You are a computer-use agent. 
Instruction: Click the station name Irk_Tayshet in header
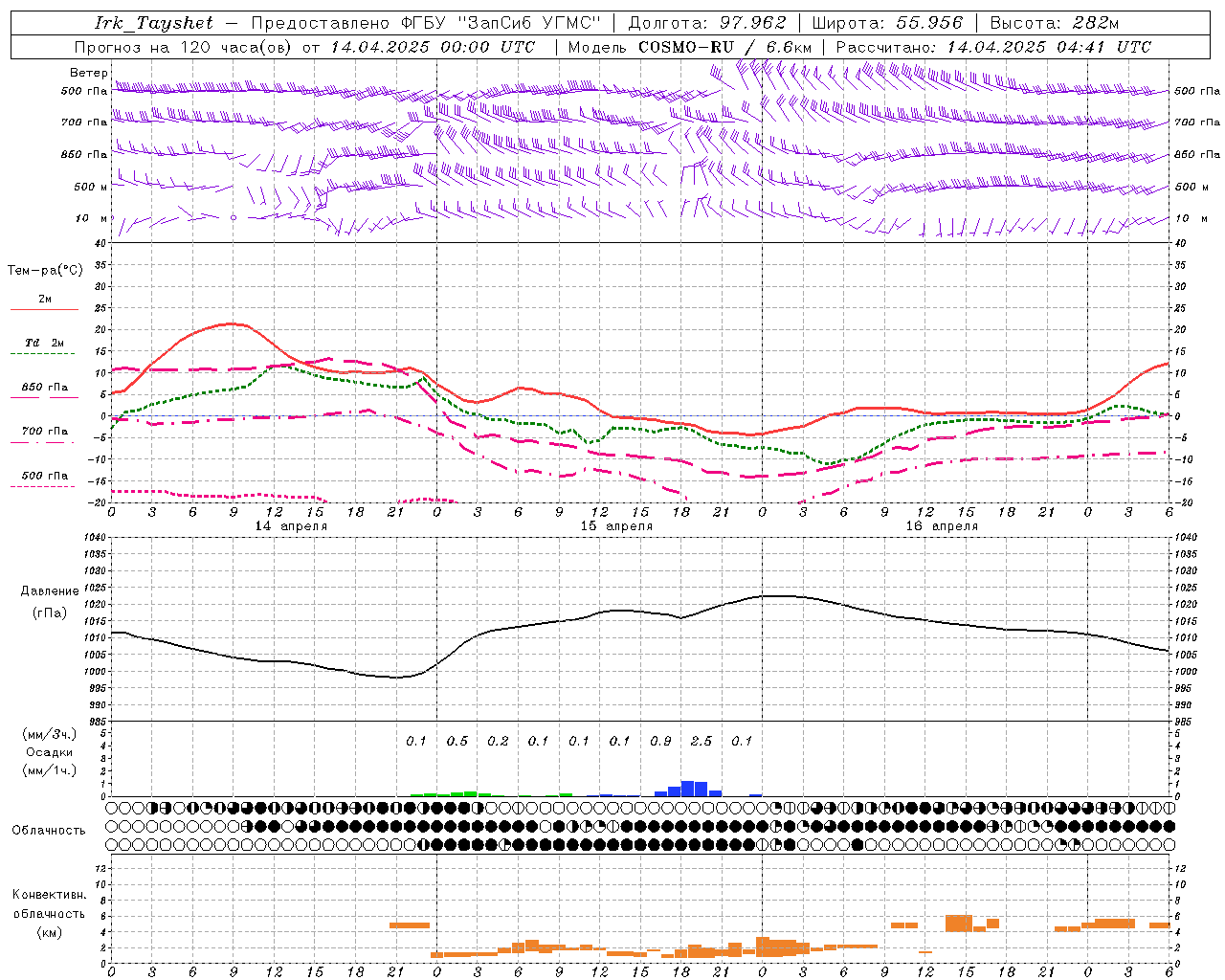pyautogui.click(x=154, y=23)
